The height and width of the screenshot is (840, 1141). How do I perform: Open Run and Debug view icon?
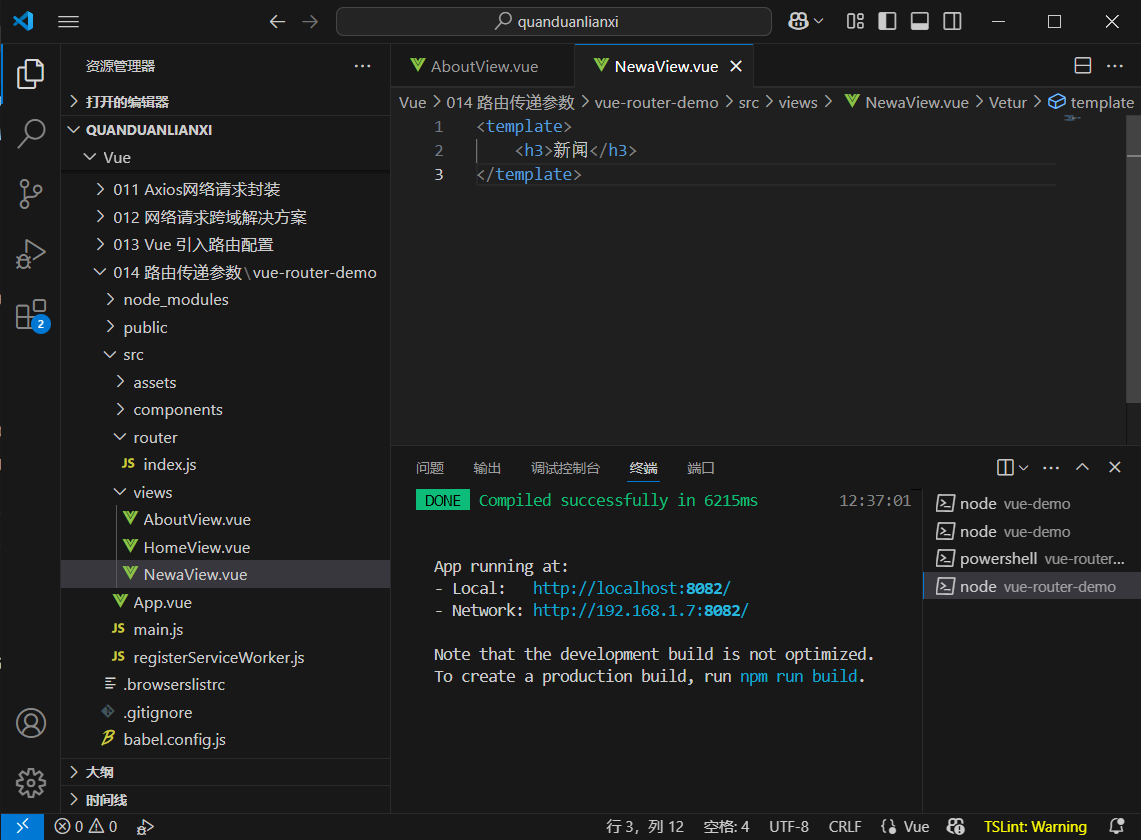31,254
